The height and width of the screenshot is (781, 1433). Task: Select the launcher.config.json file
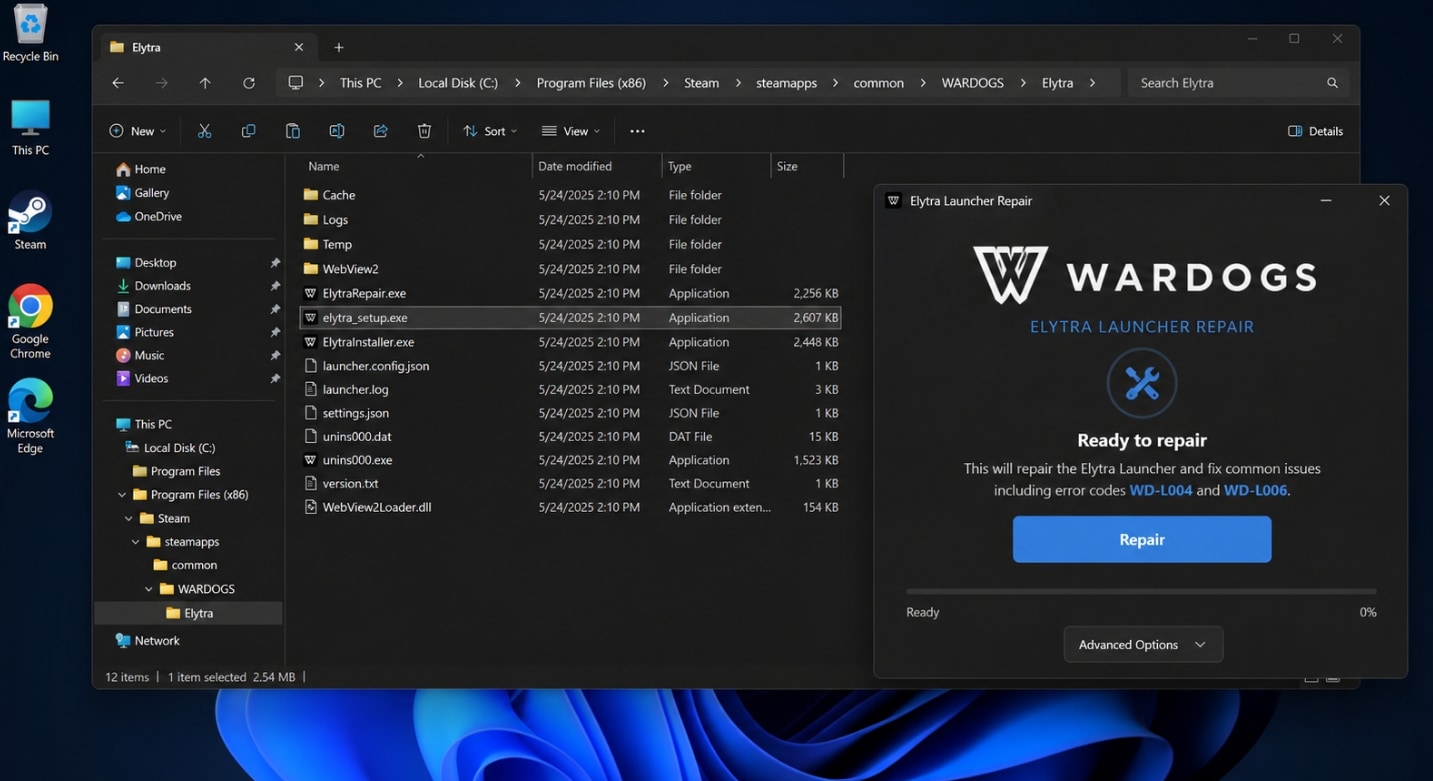[x=376, y=366]
